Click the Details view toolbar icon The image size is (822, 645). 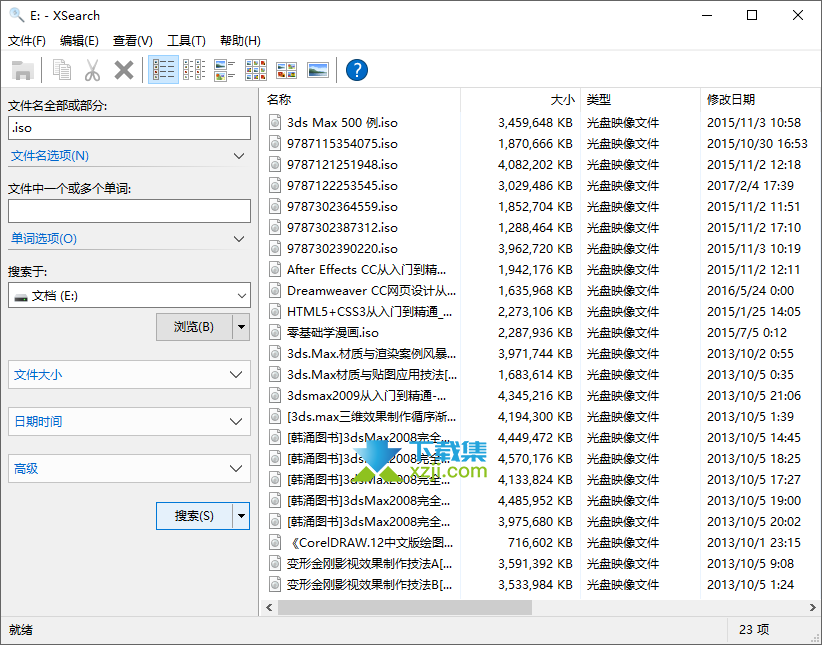163,70
